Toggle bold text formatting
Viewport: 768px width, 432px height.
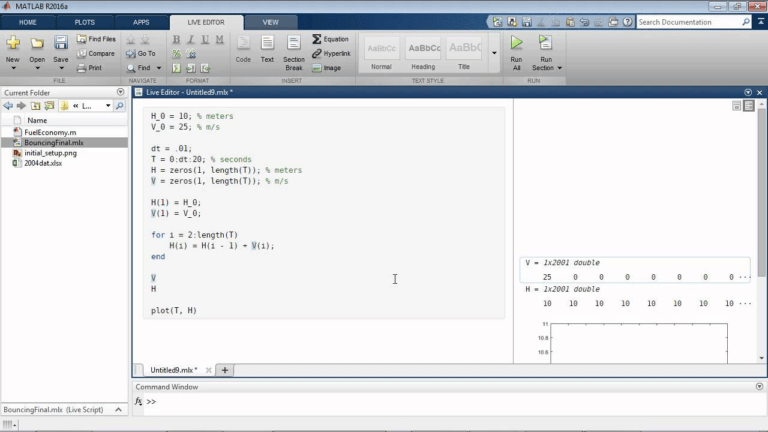point(177,39)
